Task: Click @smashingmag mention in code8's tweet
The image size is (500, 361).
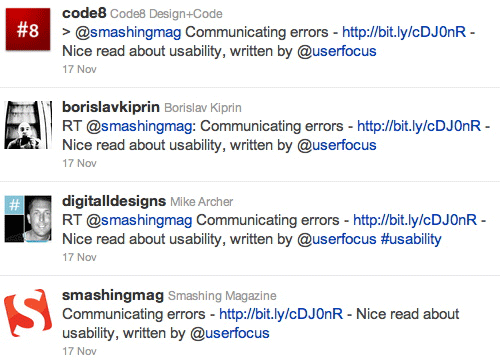Action: 128,32
